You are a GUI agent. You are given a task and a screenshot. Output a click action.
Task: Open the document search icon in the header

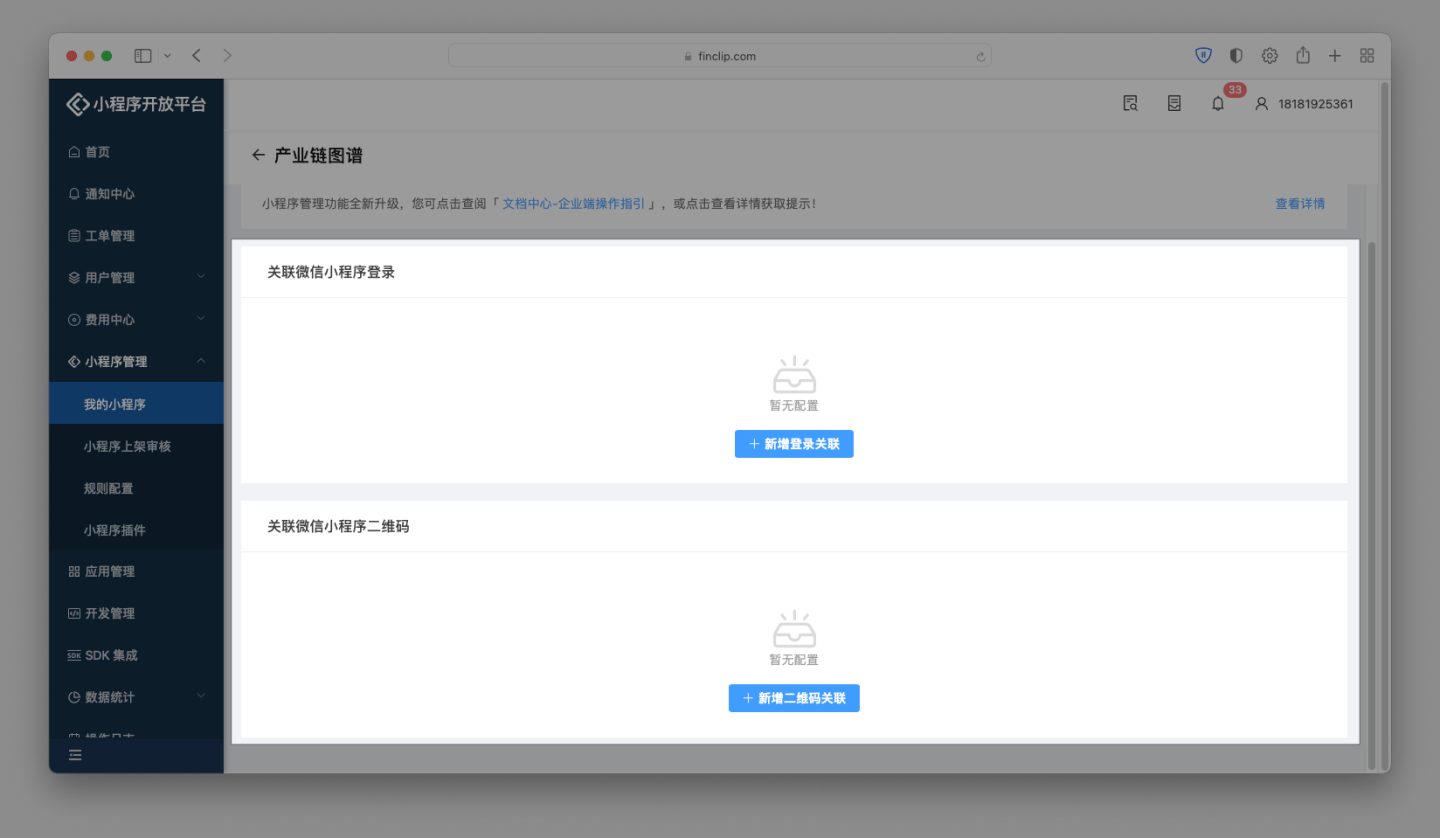[1130, 103]
